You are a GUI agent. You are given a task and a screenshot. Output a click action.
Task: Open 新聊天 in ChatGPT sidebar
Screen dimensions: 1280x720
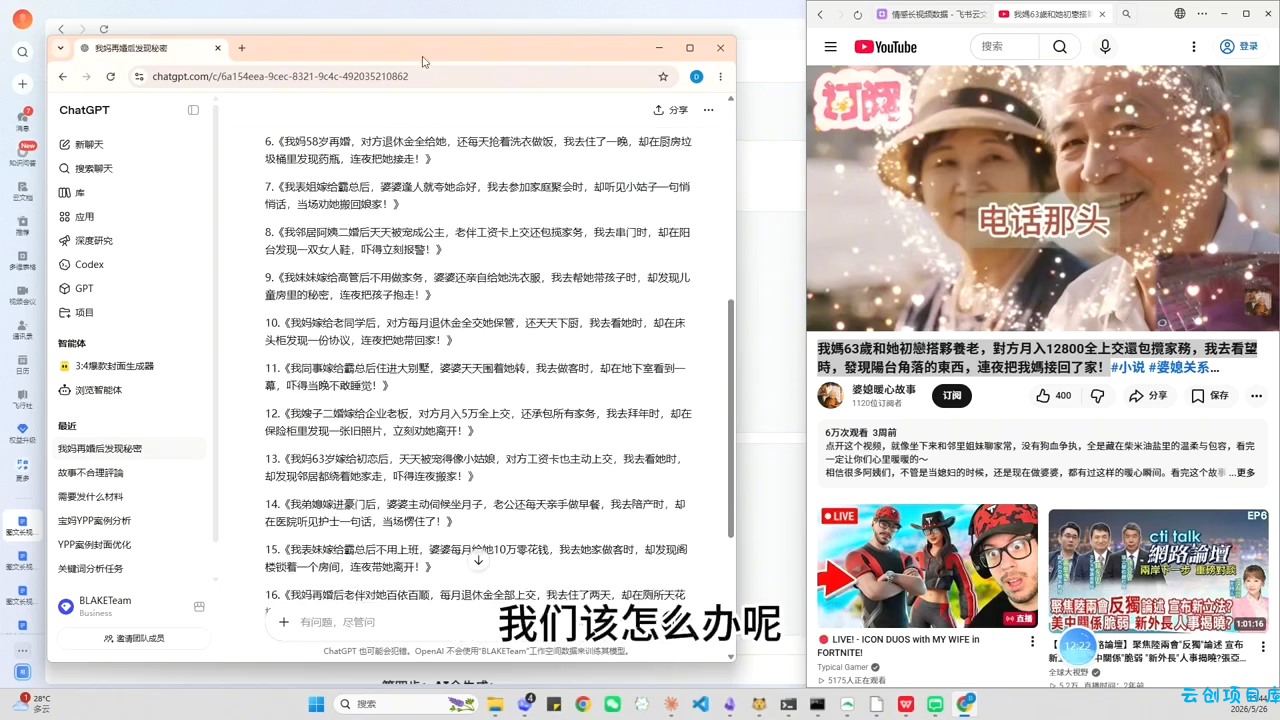click(81, 144)
